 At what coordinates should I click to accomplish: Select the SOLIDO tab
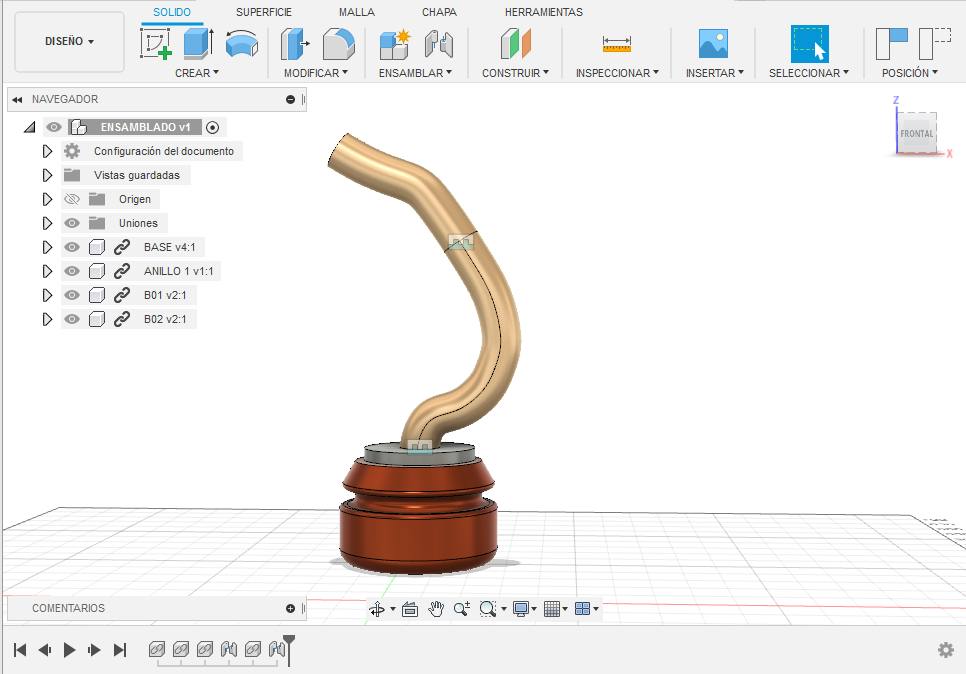172,12
